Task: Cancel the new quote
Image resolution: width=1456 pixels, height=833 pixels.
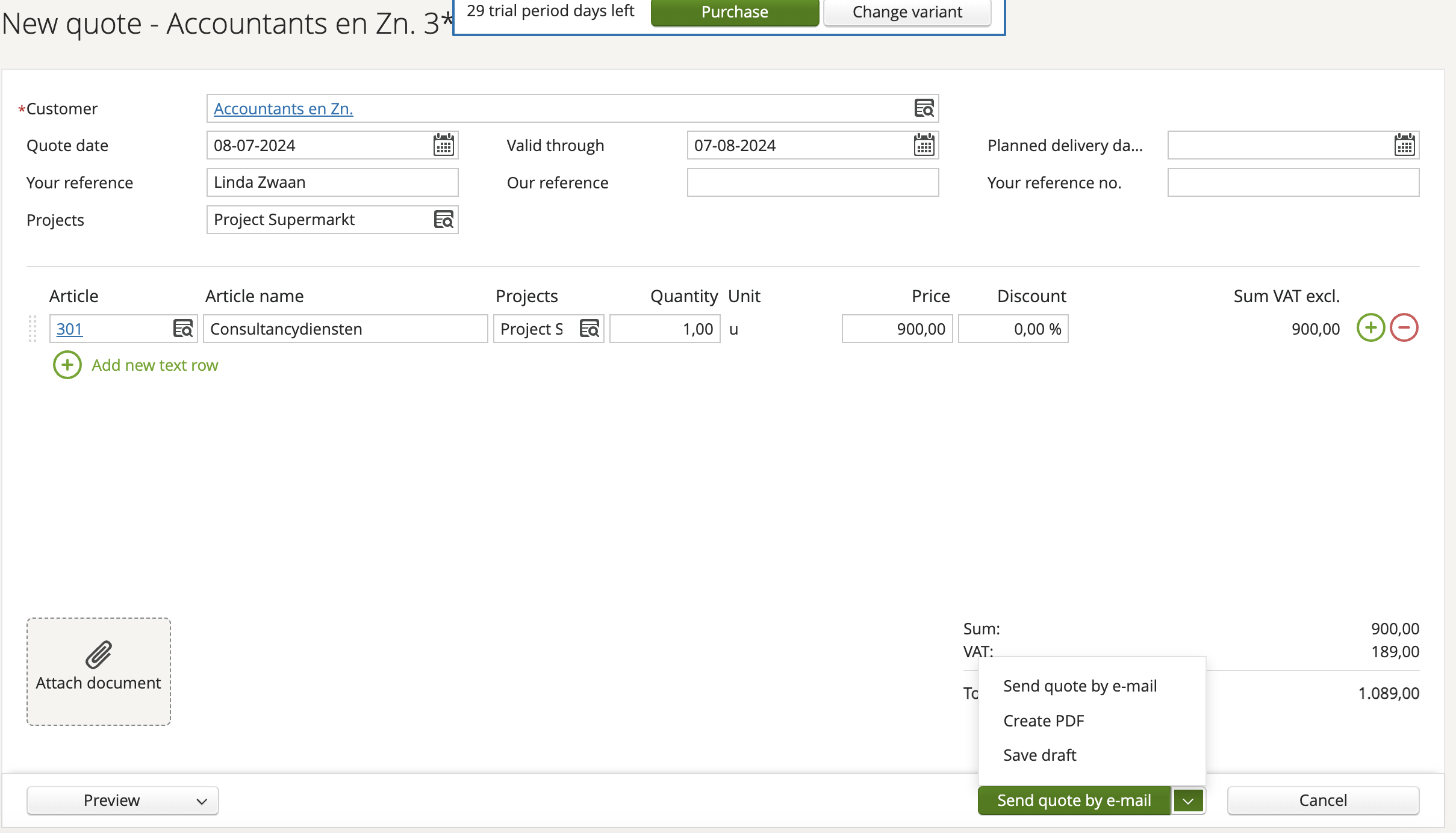Action: tap(1322, 800)
